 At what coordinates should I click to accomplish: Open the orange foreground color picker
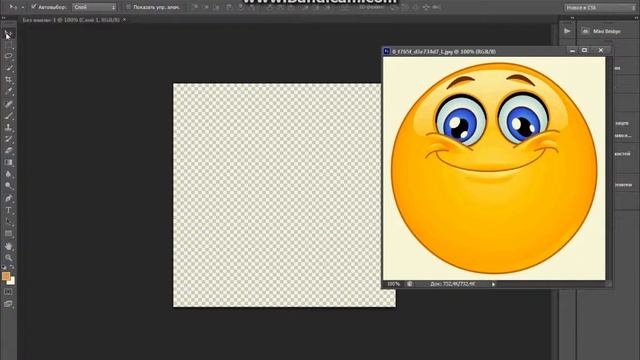tap(6, 276)
